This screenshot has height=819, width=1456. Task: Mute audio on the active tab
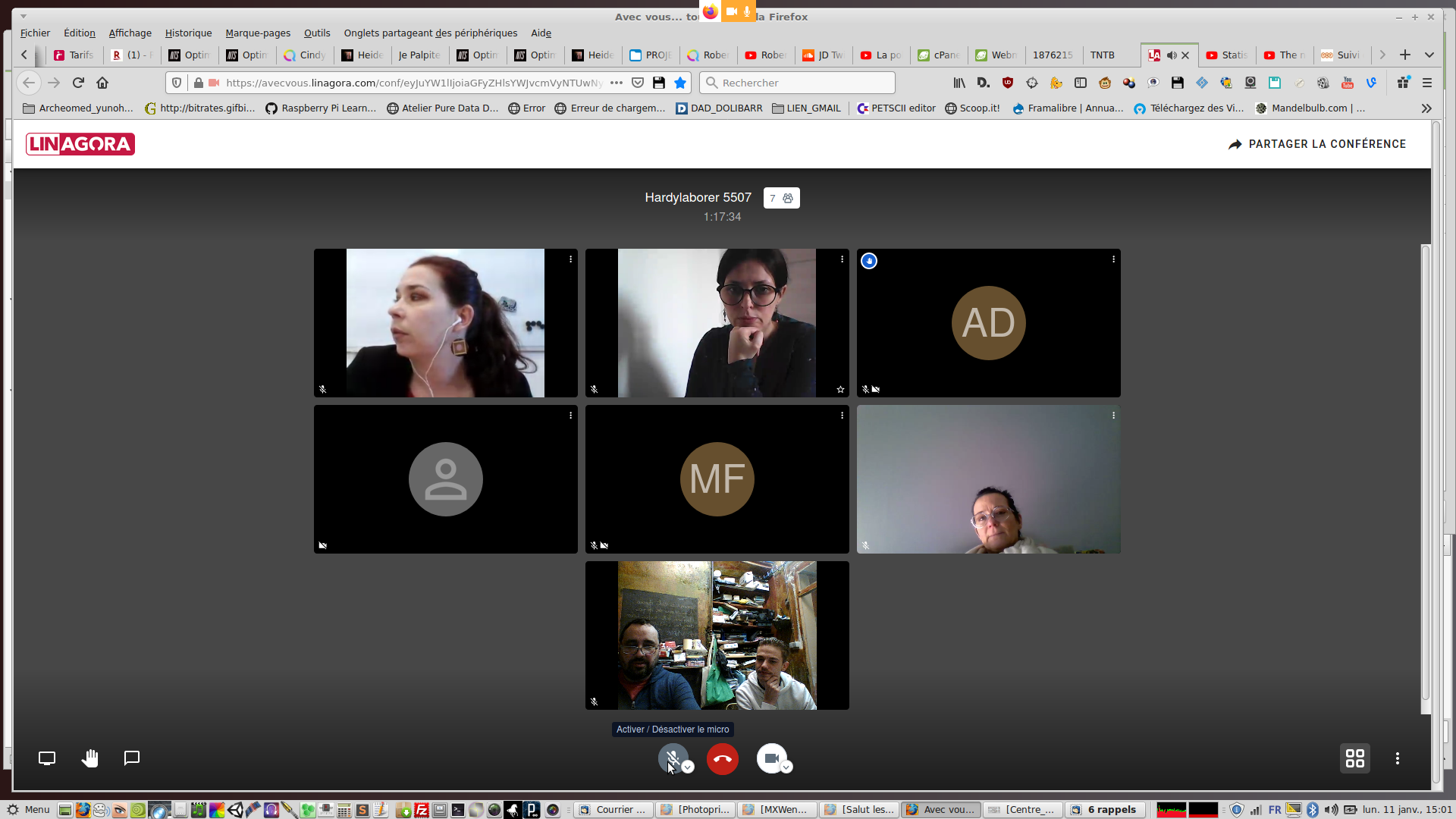(x=1172, y=55)
